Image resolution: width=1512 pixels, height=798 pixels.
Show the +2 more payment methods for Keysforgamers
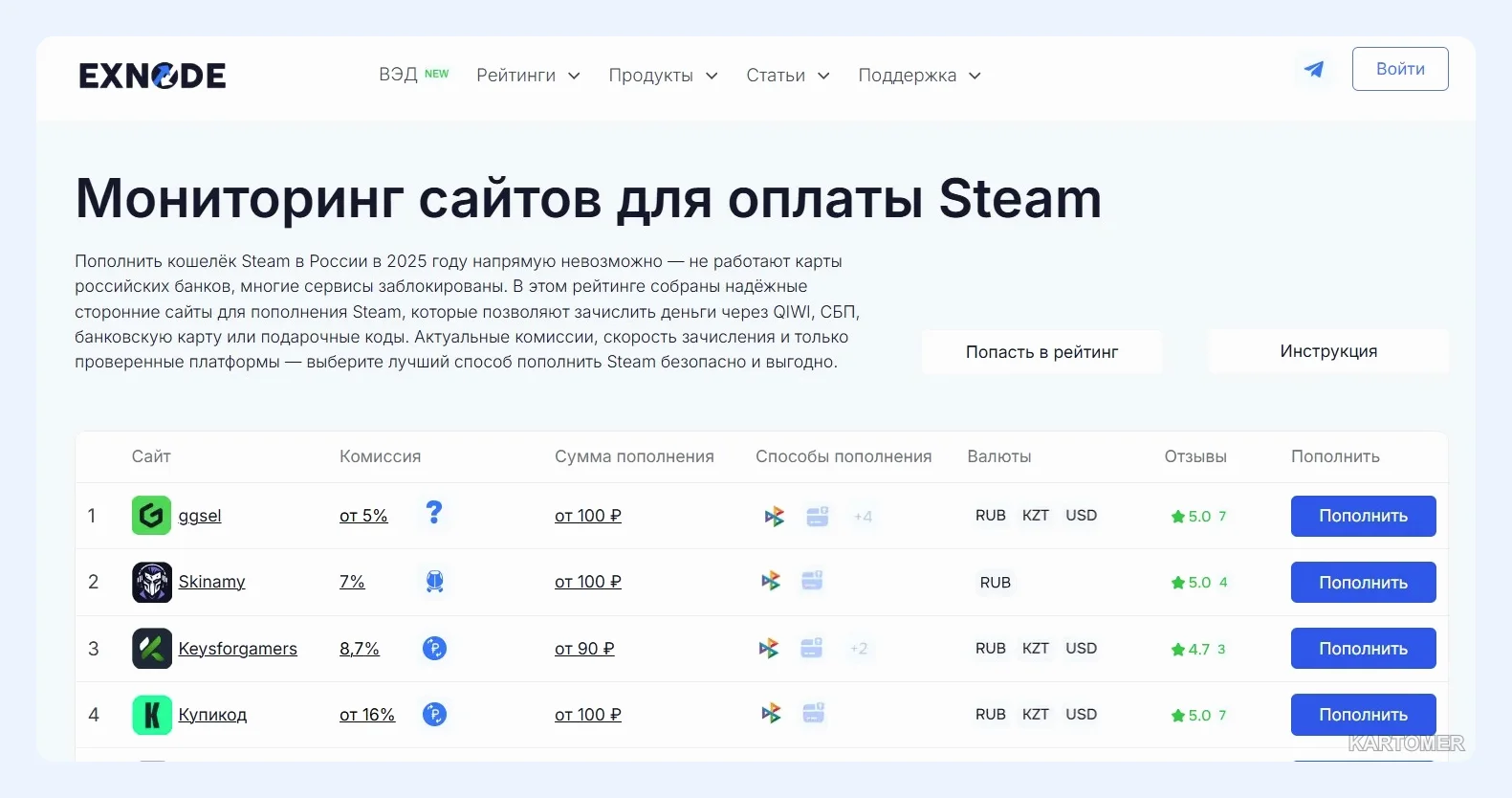point(859,649)
